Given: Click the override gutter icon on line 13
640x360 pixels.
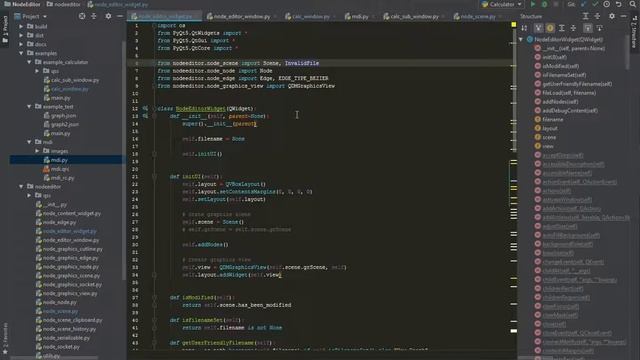Looking at the screenshot, I should (145, 116).
